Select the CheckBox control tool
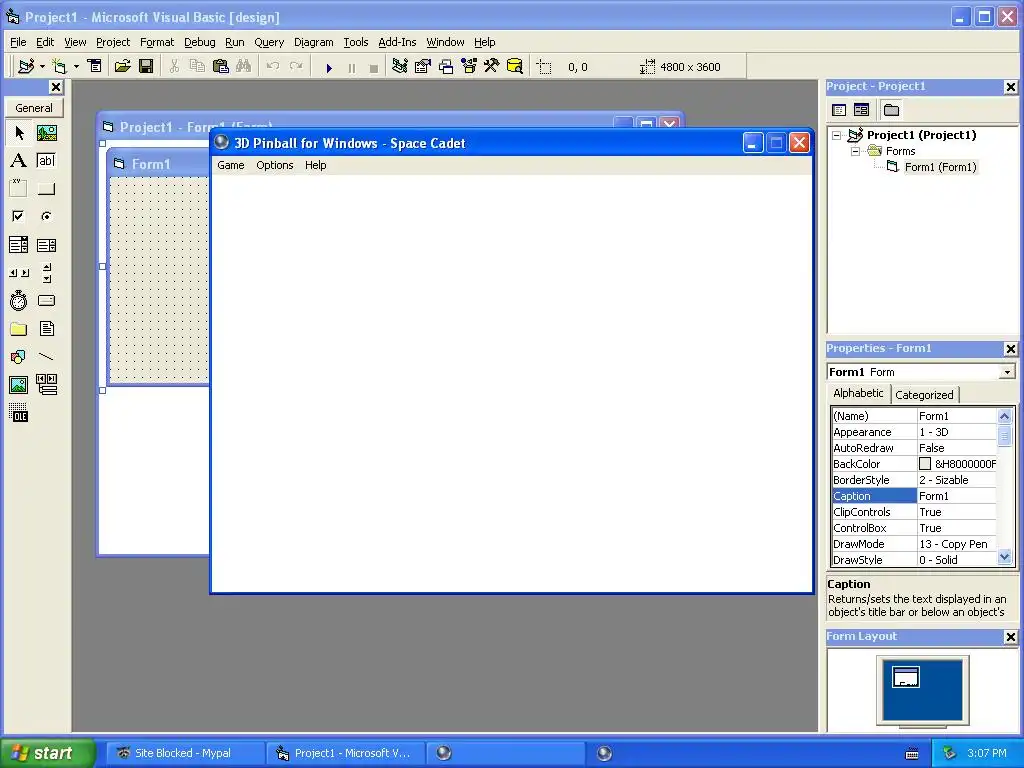The width and height of the screenshot is (1024, 768). tap(19, 216)
